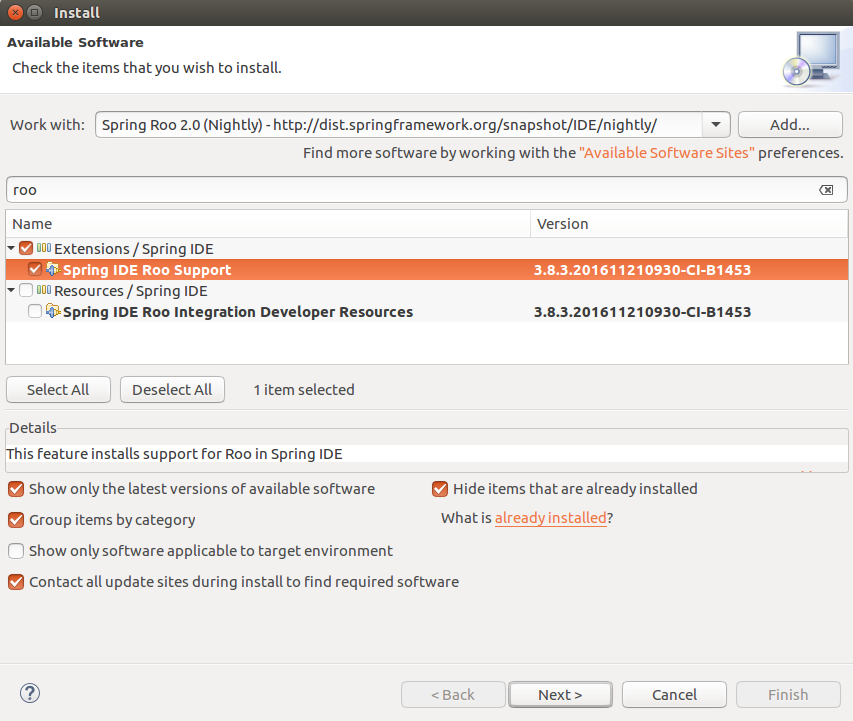Sort by the Name column header
The image size is (853, 721).
click(x=268, y=224)
